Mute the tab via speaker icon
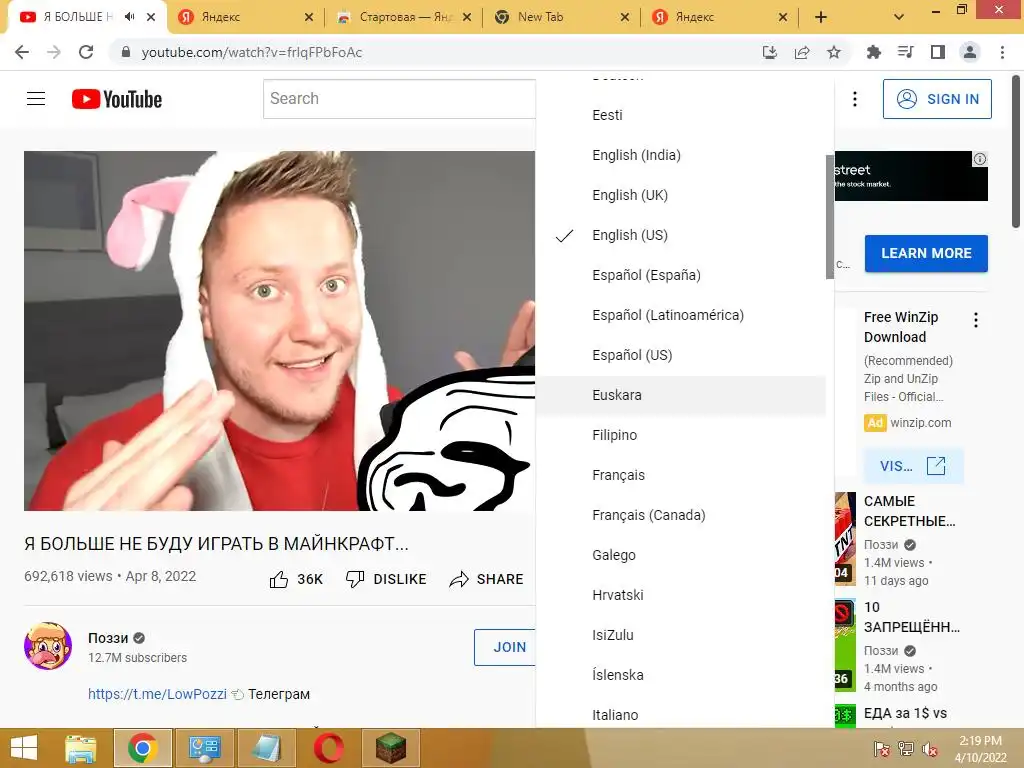This screenshot has height=768, width=1024. point(129,17)
